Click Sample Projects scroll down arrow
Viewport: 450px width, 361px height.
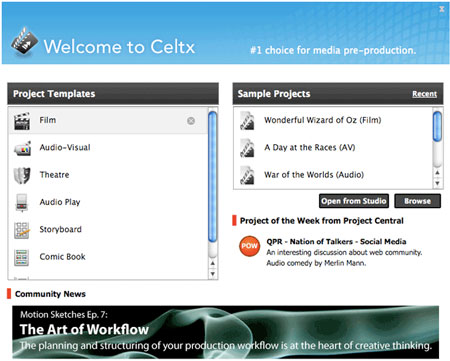click(x=437, y=183)
